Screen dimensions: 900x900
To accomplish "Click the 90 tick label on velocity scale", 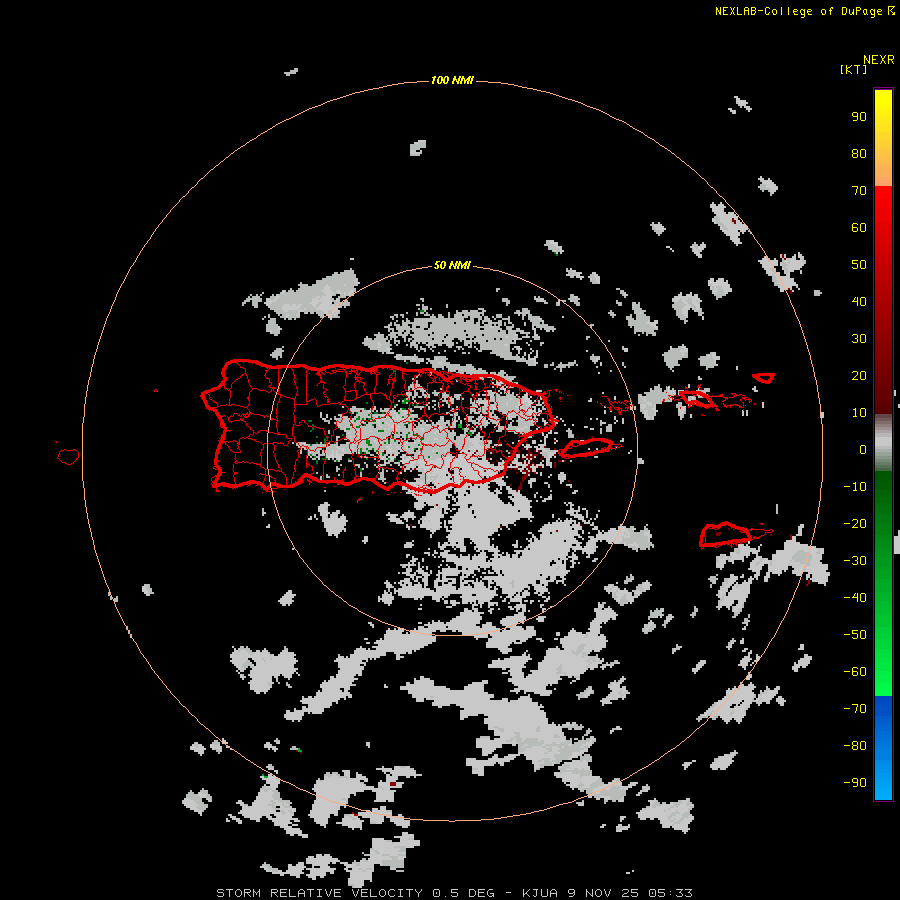I will (x=859, y=117).
